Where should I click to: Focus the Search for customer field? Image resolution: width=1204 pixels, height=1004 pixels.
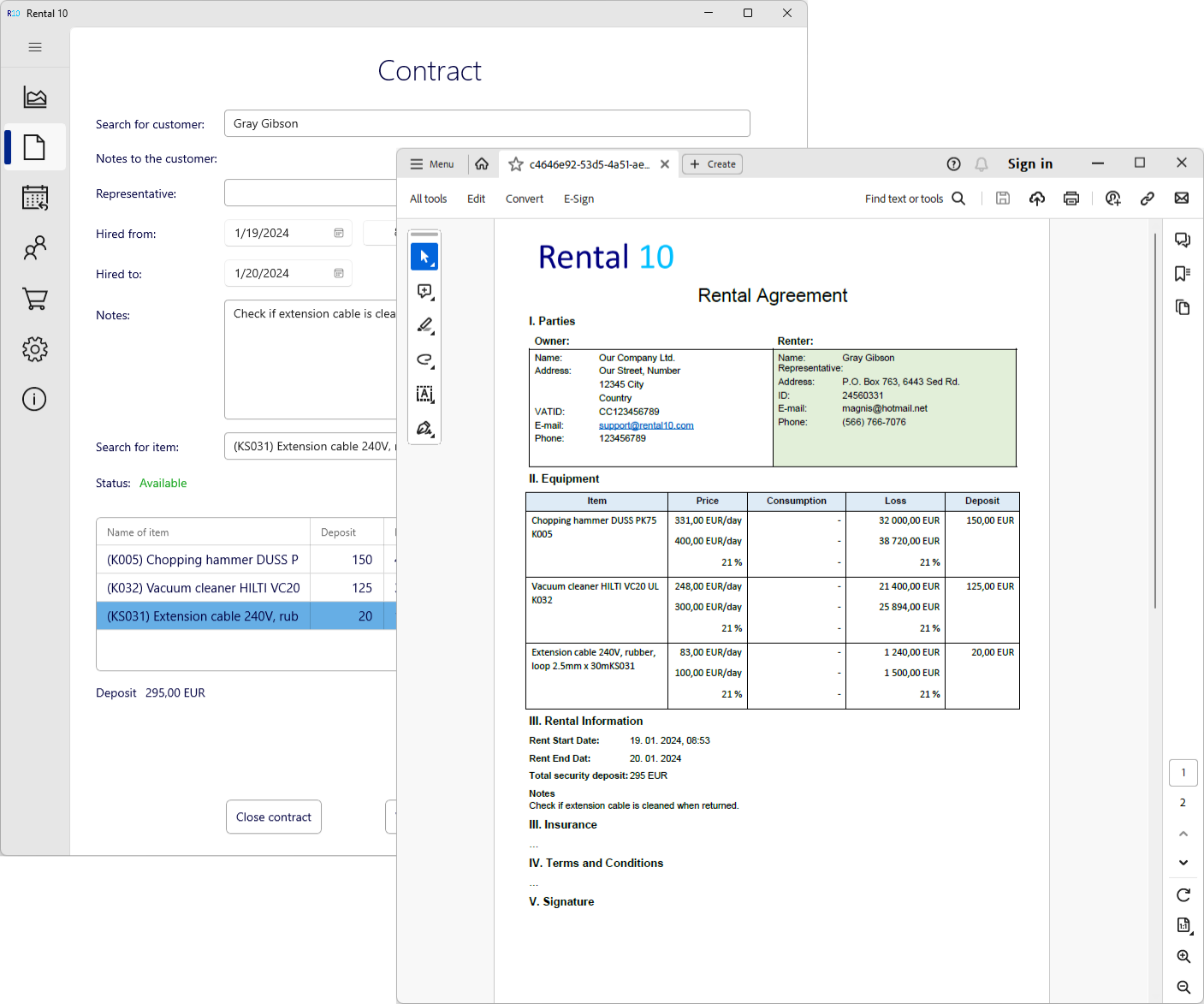[x=487, y=123]
